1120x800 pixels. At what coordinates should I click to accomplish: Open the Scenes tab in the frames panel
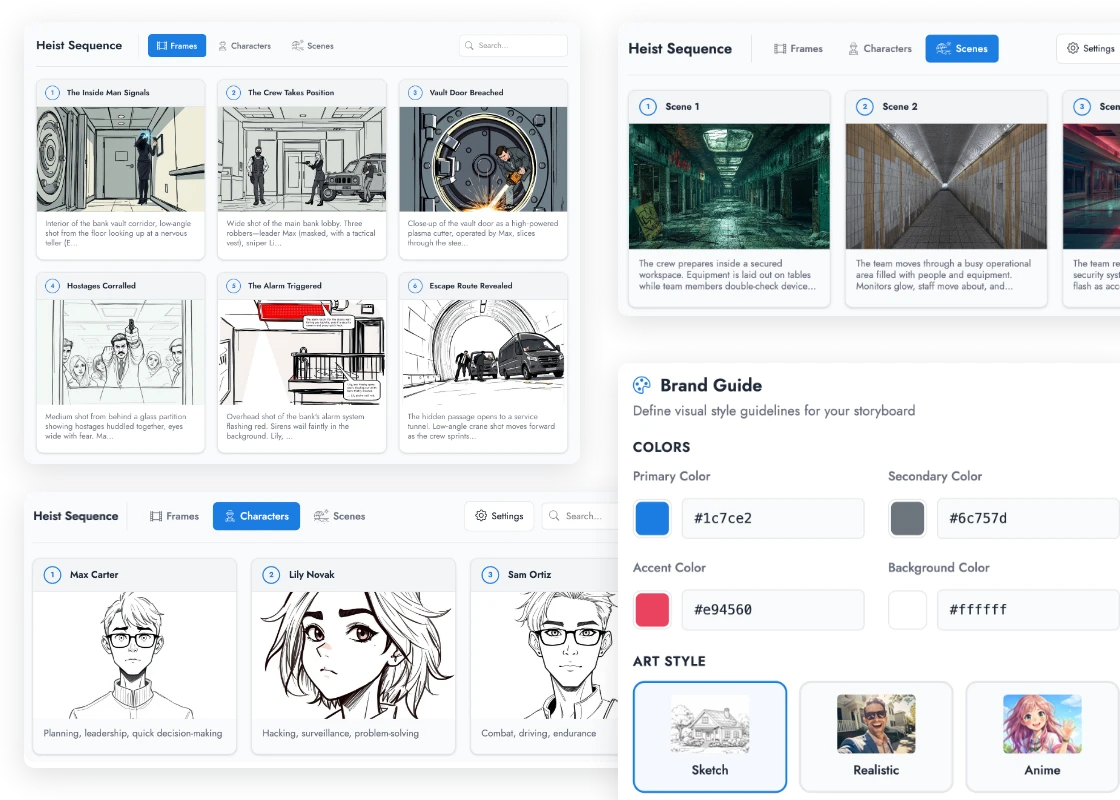(312, 46)
